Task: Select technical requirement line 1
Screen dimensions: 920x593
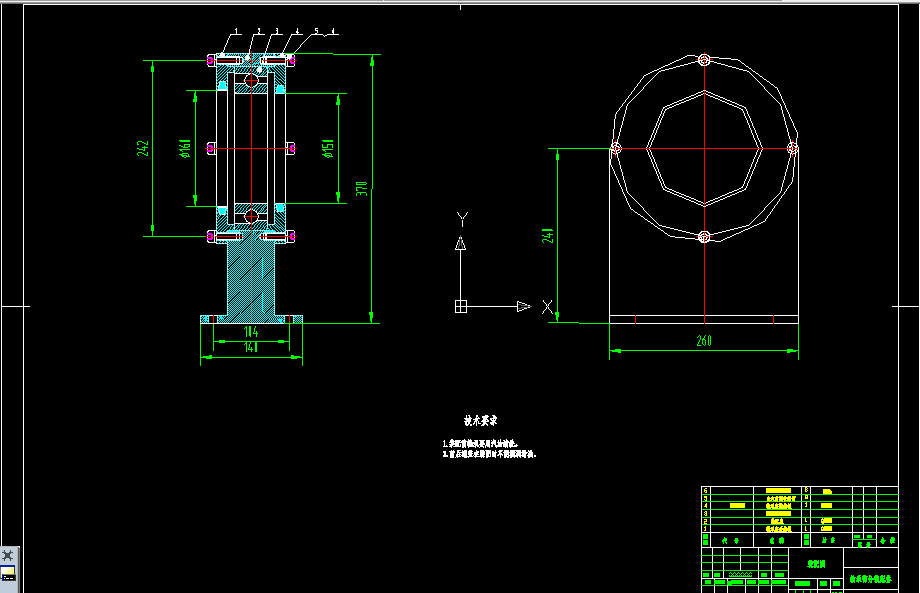Action: click(480, 444)
